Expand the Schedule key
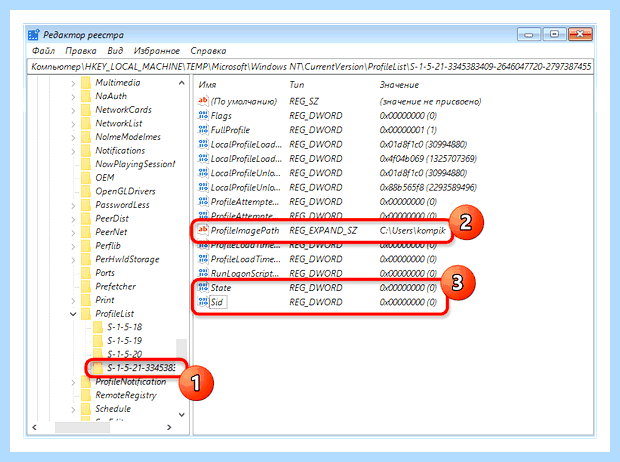Screen dimensions: 620x462 point(73,409)
